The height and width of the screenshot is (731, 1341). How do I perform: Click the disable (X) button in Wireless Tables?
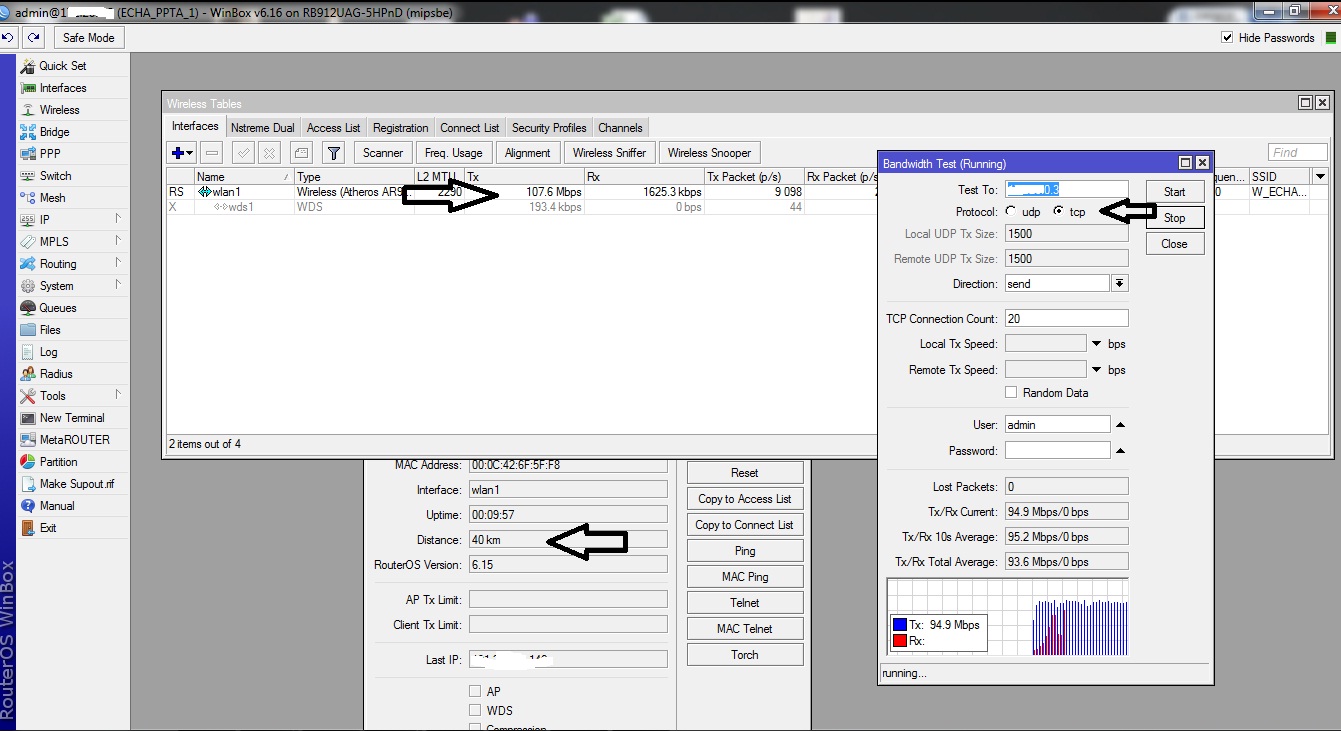(x=269, y=153)
